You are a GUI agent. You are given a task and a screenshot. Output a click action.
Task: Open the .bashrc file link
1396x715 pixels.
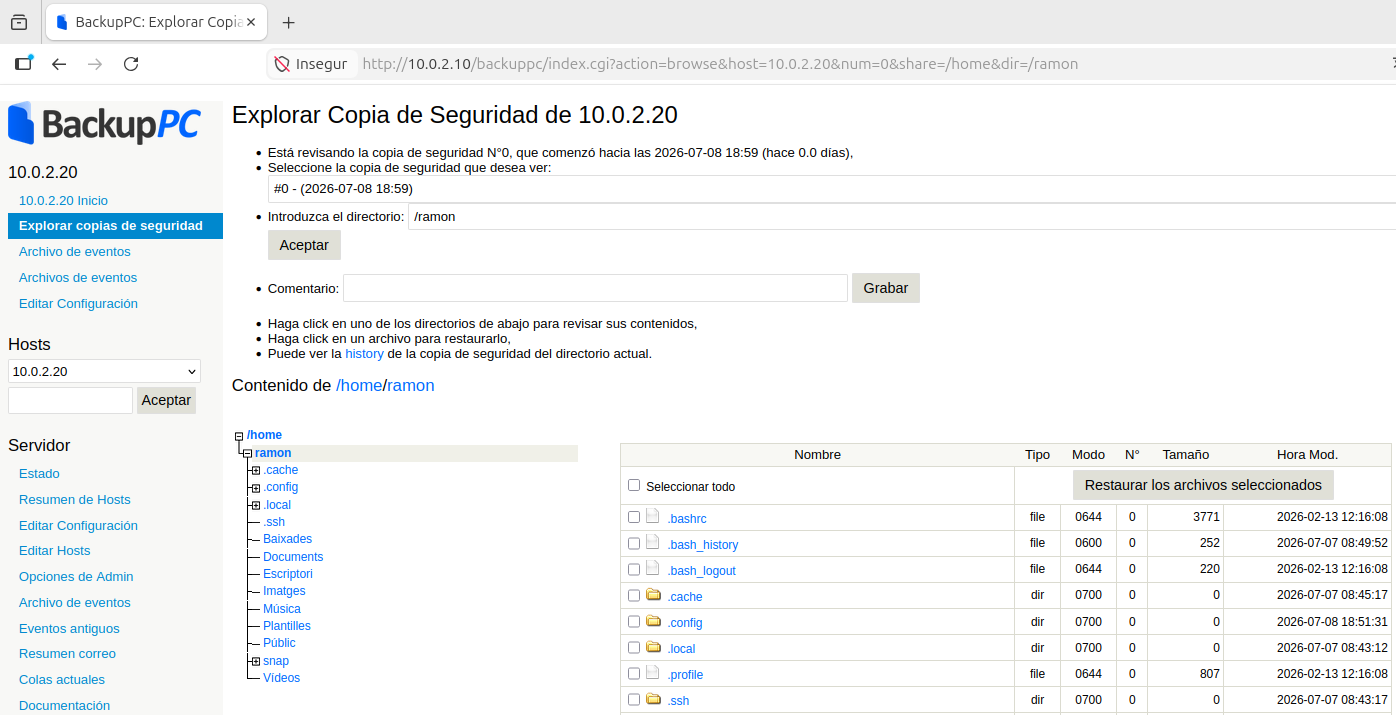pos(687,518)
